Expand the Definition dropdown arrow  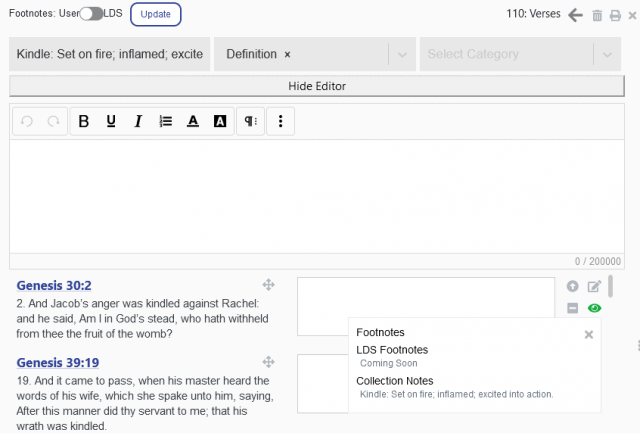point(402,54)
